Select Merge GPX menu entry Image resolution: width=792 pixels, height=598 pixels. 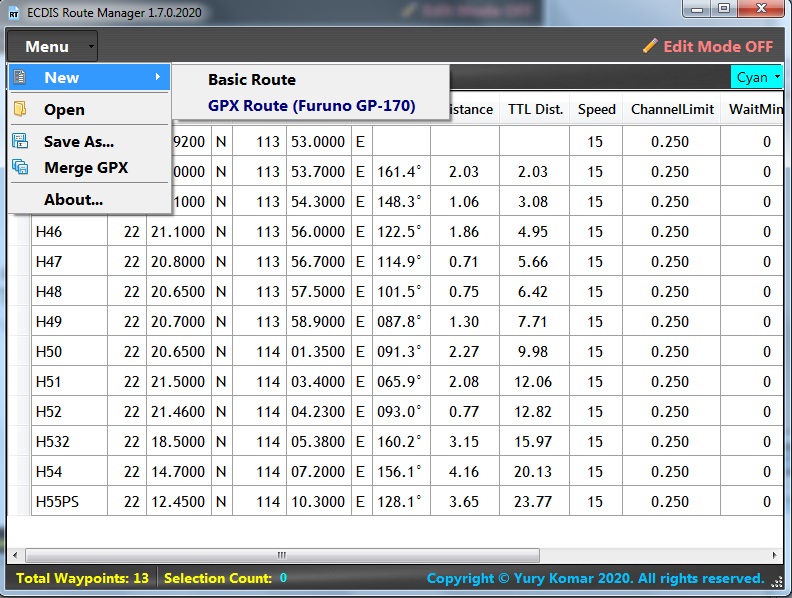point(89,168)
